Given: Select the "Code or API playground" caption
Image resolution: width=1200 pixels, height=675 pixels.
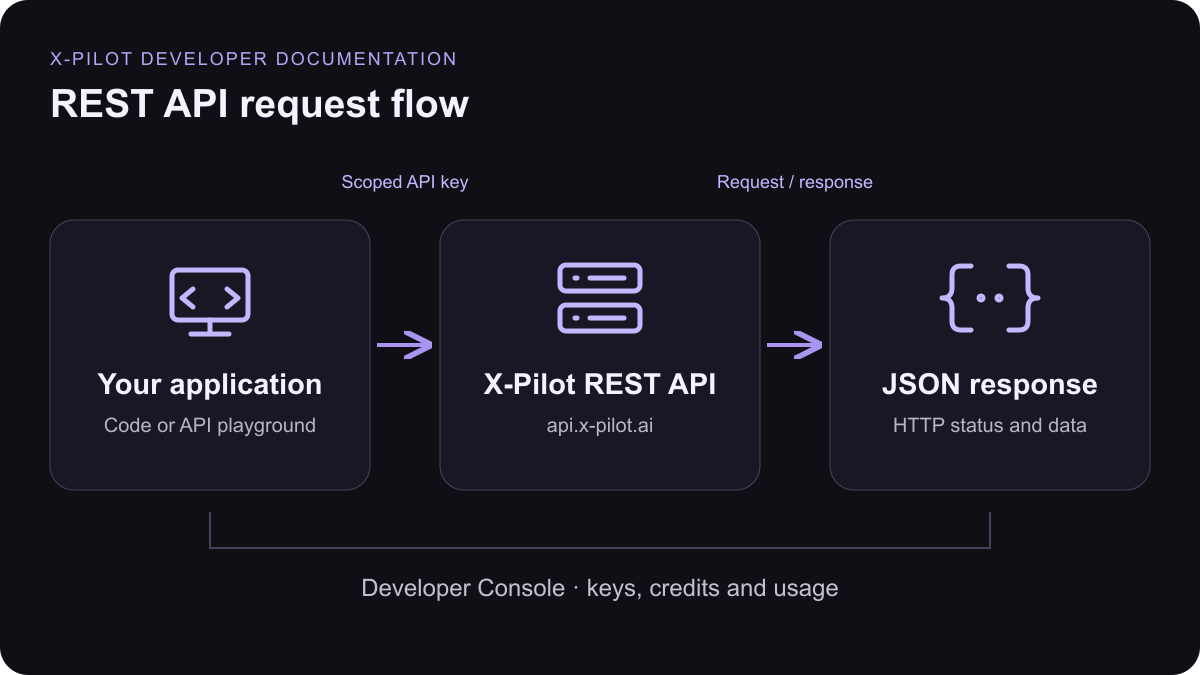Looking at the screenshot, I should (210, 425).
